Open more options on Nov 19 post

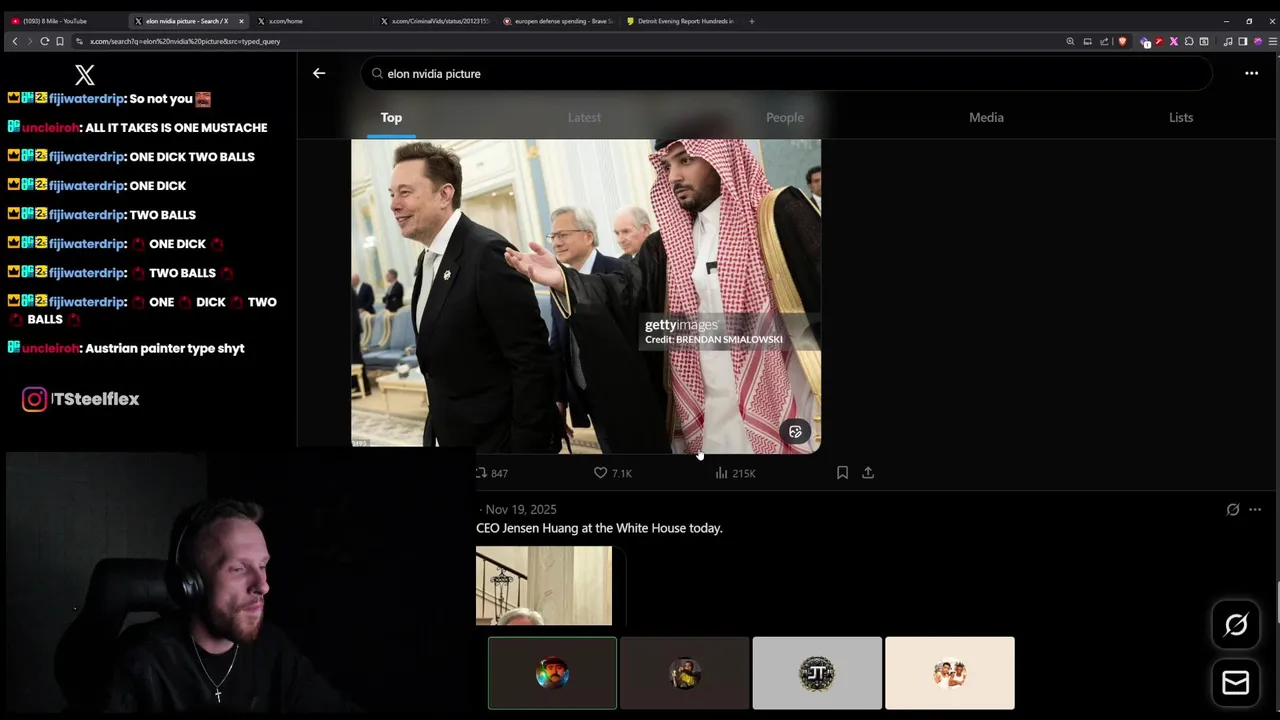[1255, 509]
